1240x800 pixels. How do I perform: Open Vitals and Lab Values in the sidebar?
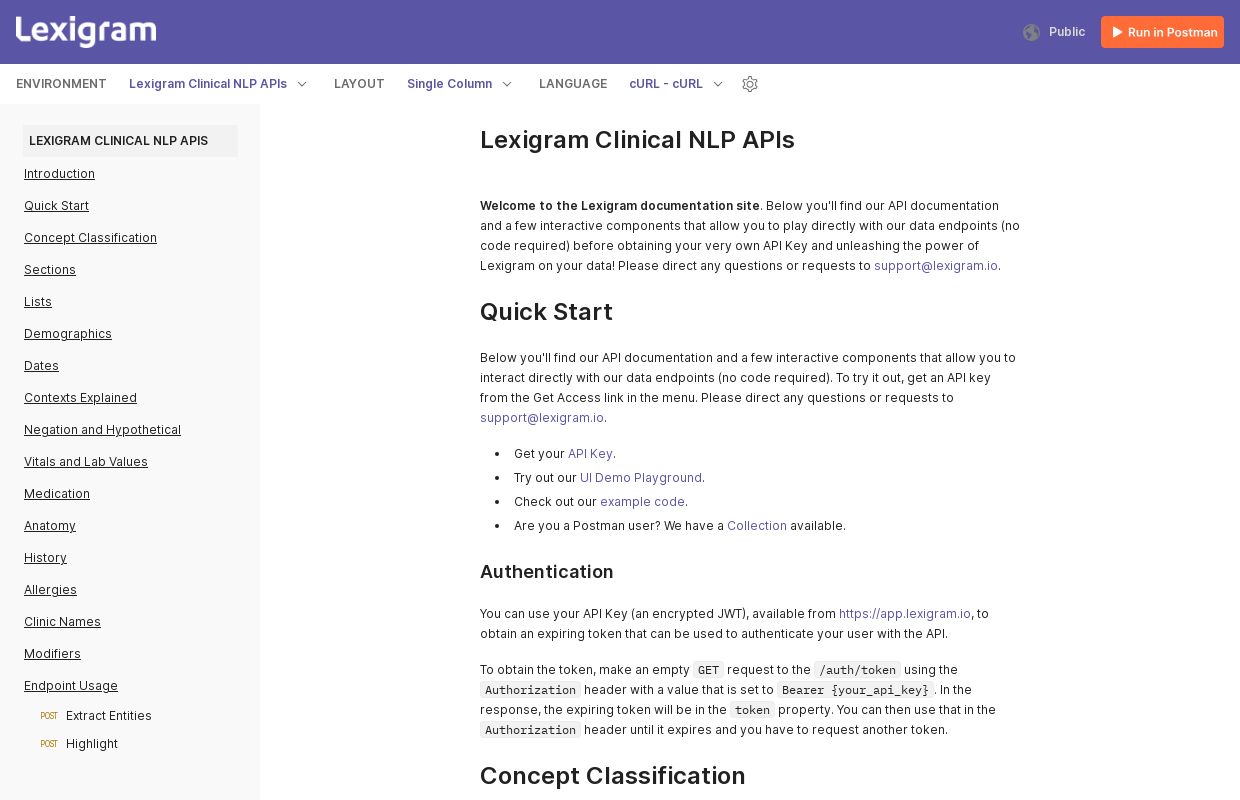point(86,462)
